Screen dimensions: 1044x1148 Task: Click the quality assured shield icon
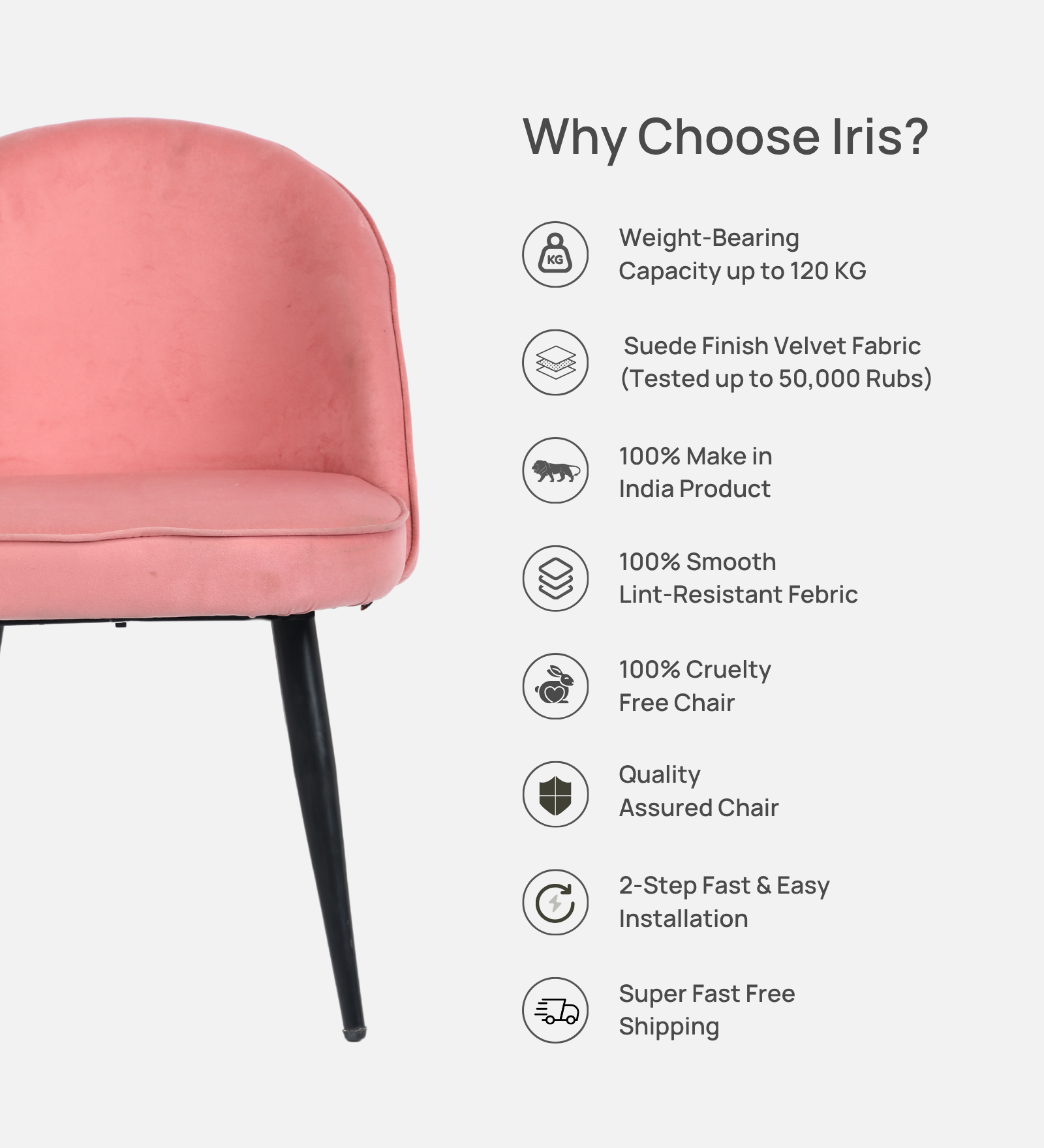pyautogui.click(x=555, y=794)
